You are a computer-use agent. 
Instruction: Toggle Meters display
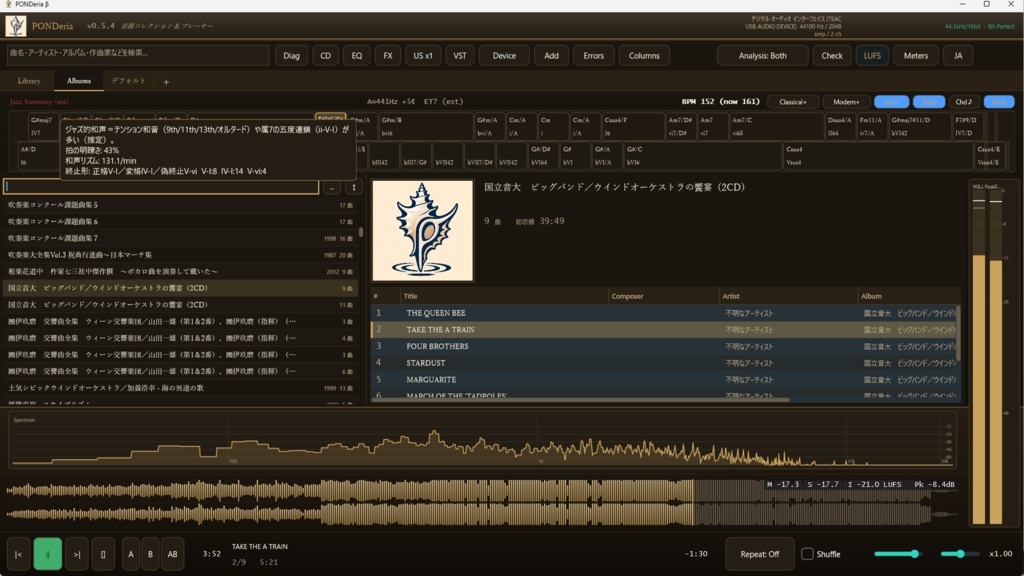click(x=916, y=56)
